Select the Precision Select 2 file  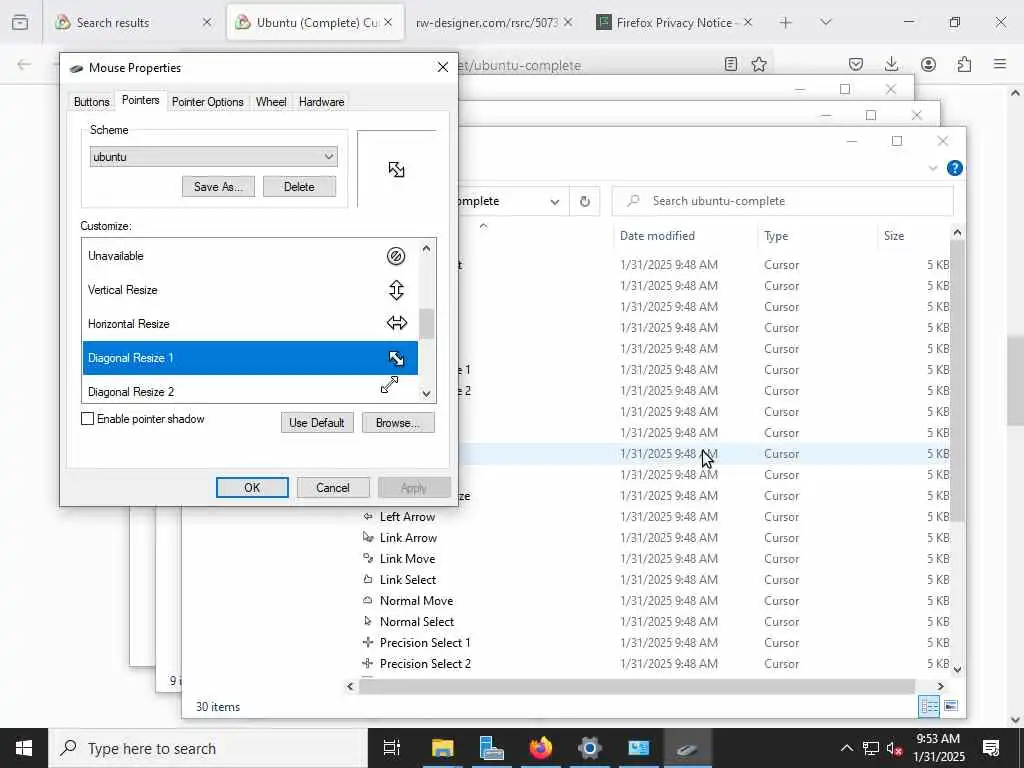click(x=425, y=664)
